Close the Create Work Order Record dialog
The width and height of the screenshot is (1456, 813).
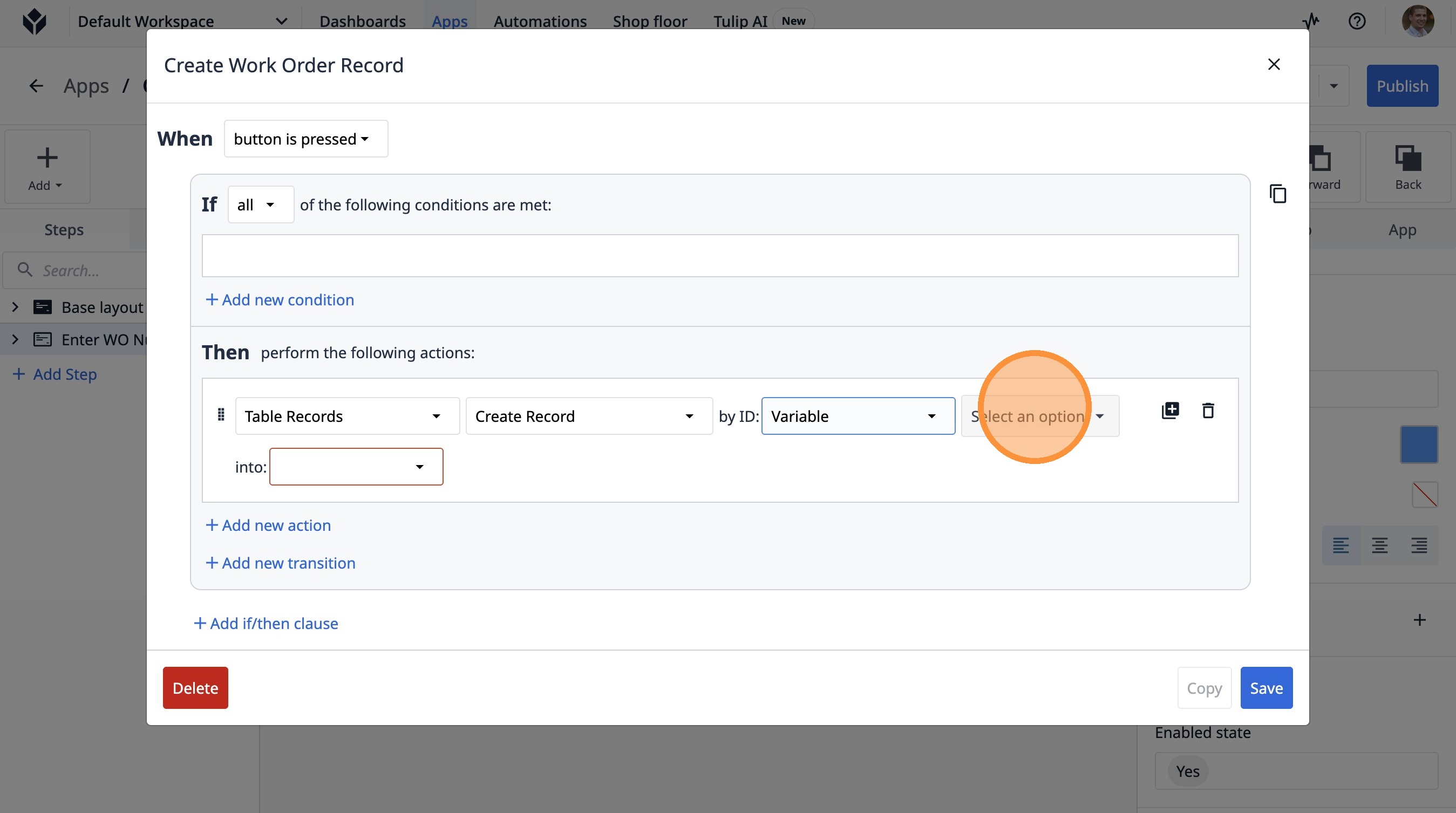[x=1274, y=64]
